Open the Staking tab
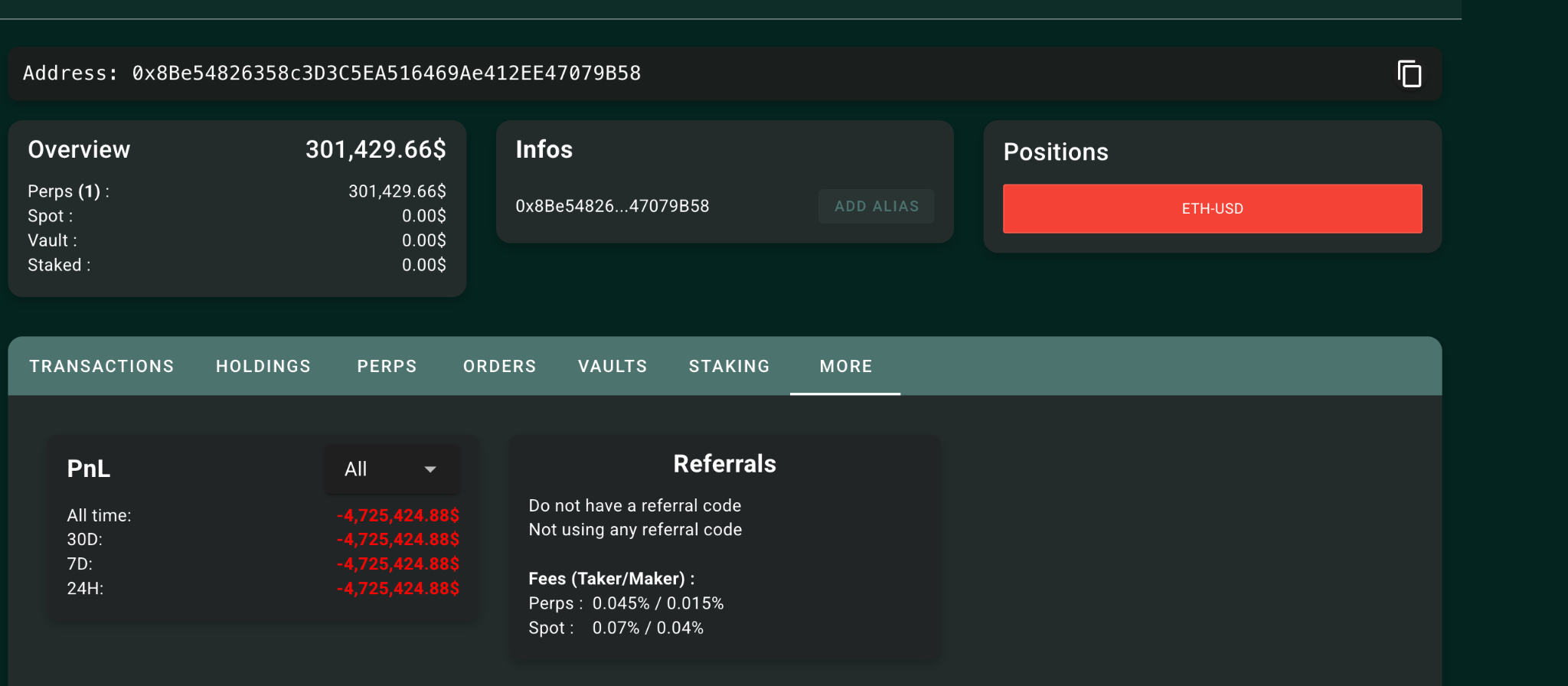 (x=729, y=366)
